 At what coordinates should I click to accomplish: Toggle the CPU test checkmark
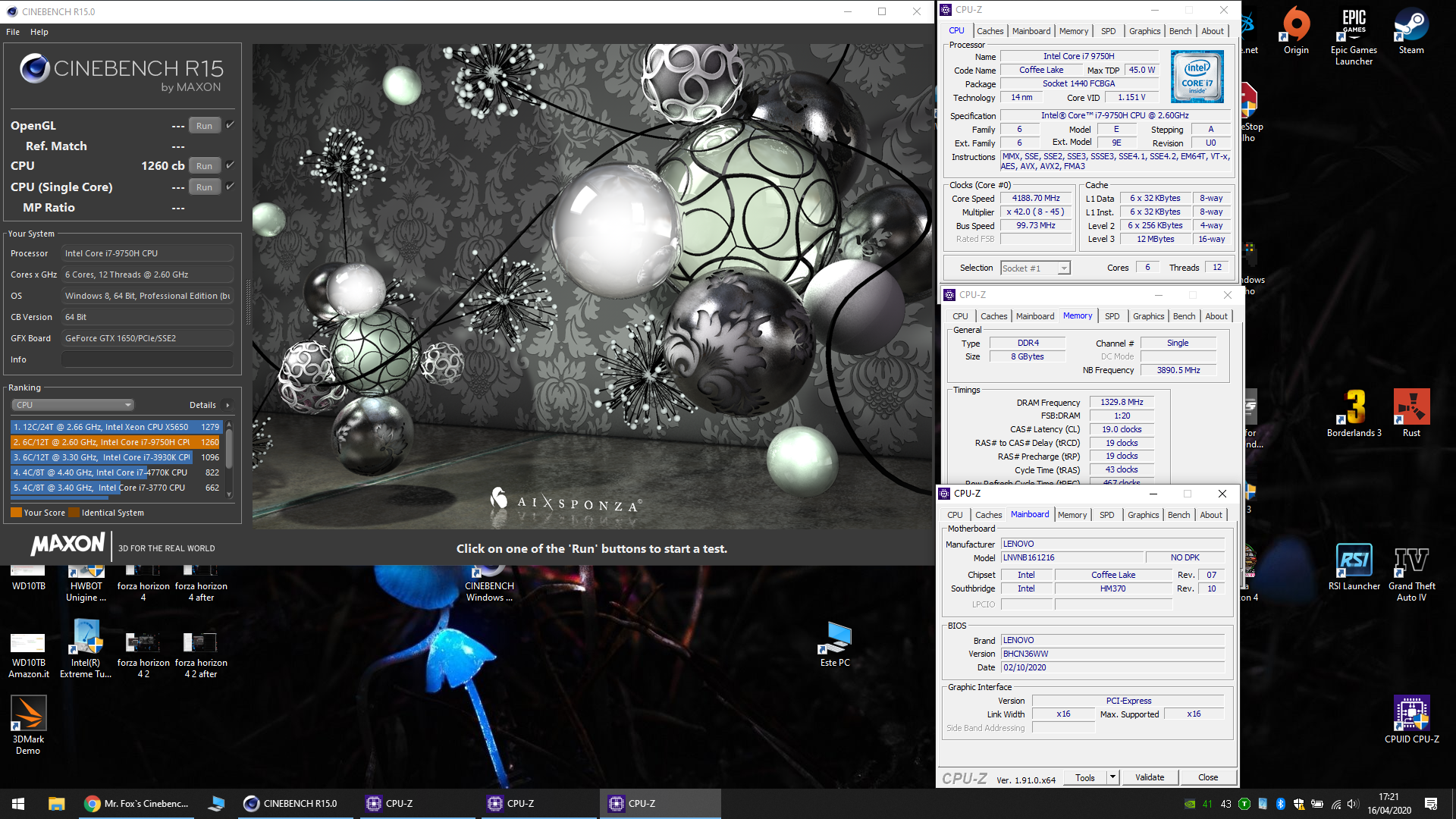pos(230,165)
